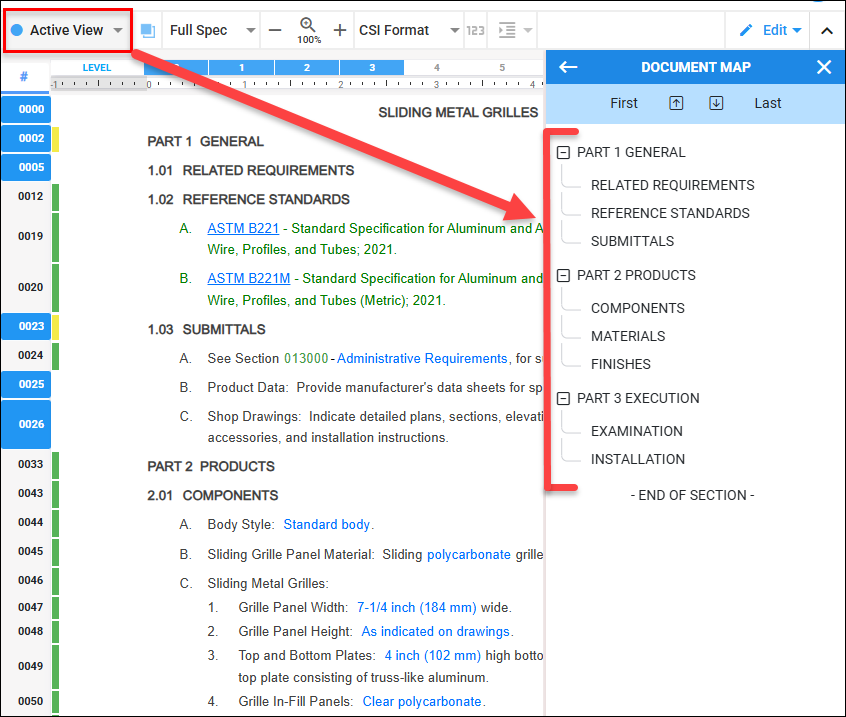Click the yellow status marker for 0023

coord(56,327)
